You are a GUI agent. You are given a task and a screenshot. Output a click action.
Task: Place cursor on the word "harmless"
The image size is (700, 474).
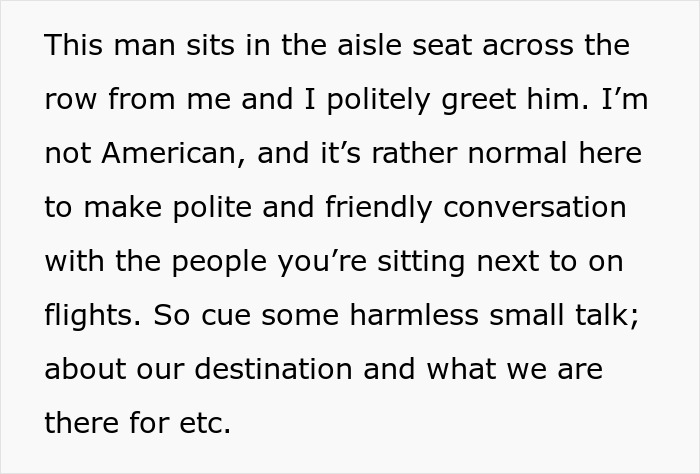click(414, 315)
